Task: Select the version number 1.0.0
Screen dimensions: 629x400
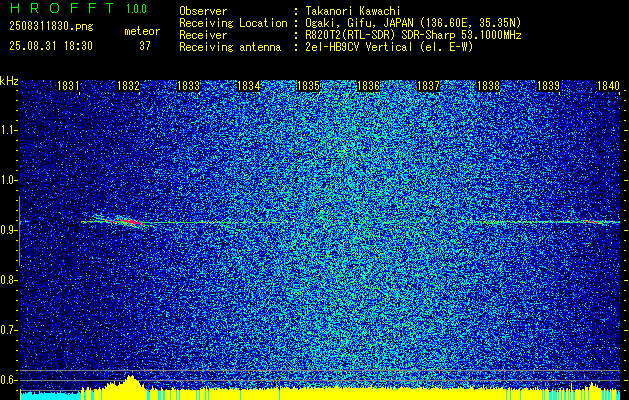Action: [136, 9]
